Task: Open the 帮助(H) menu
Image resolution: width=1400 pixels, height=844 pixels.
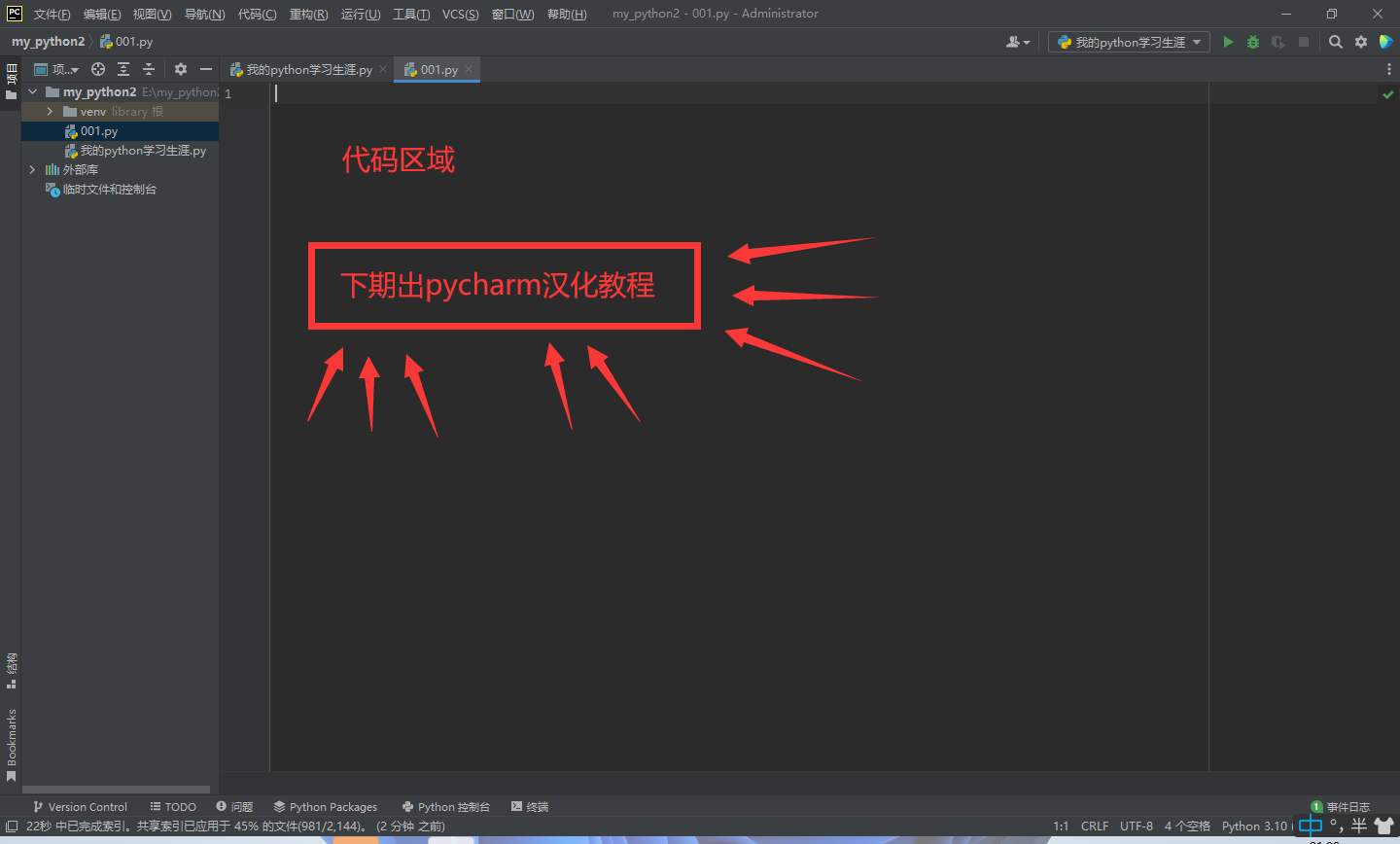Action: (x=567, y=14)
